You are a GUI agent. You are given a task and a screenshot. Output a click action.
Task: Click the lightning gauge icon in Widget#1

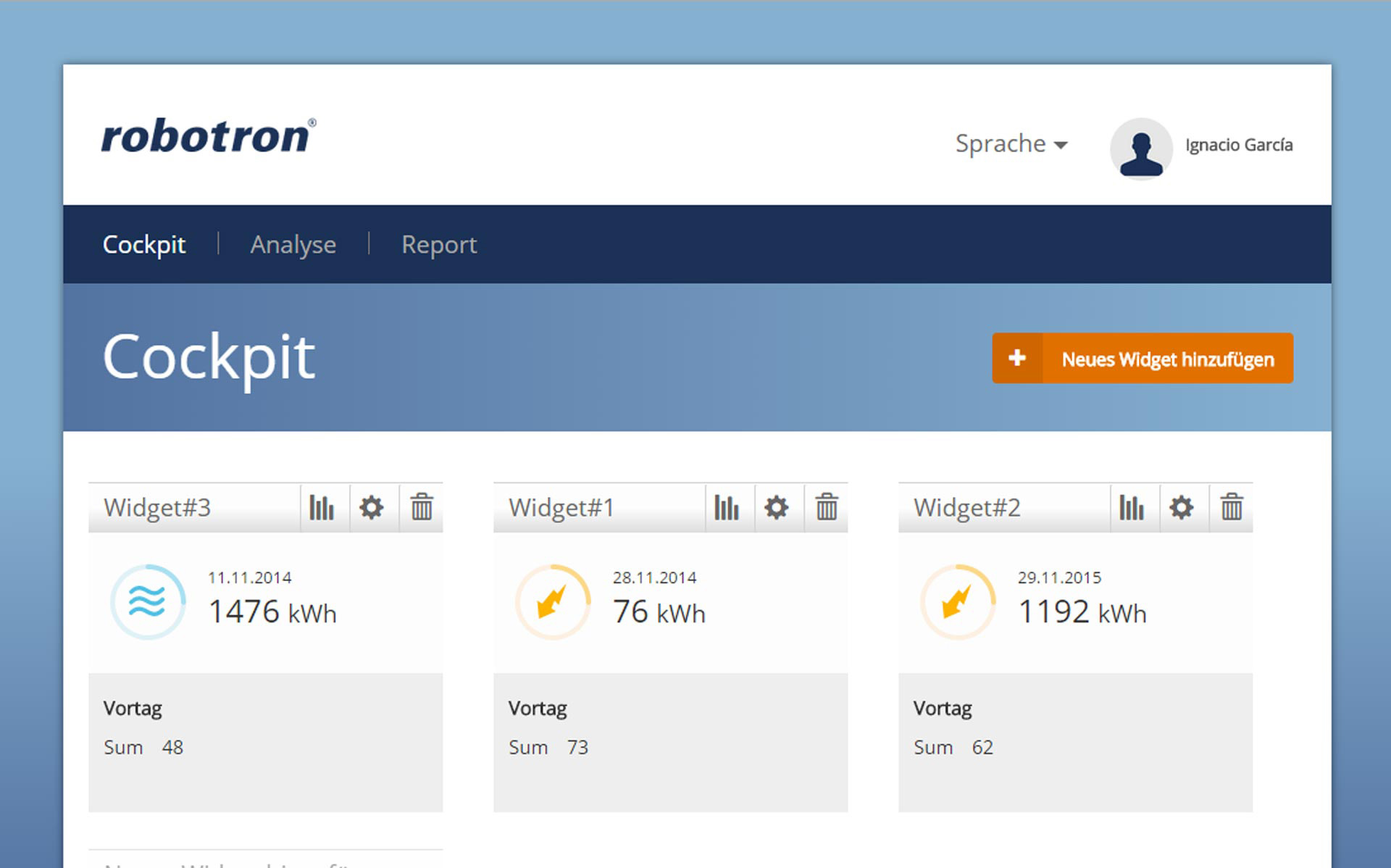553,602
